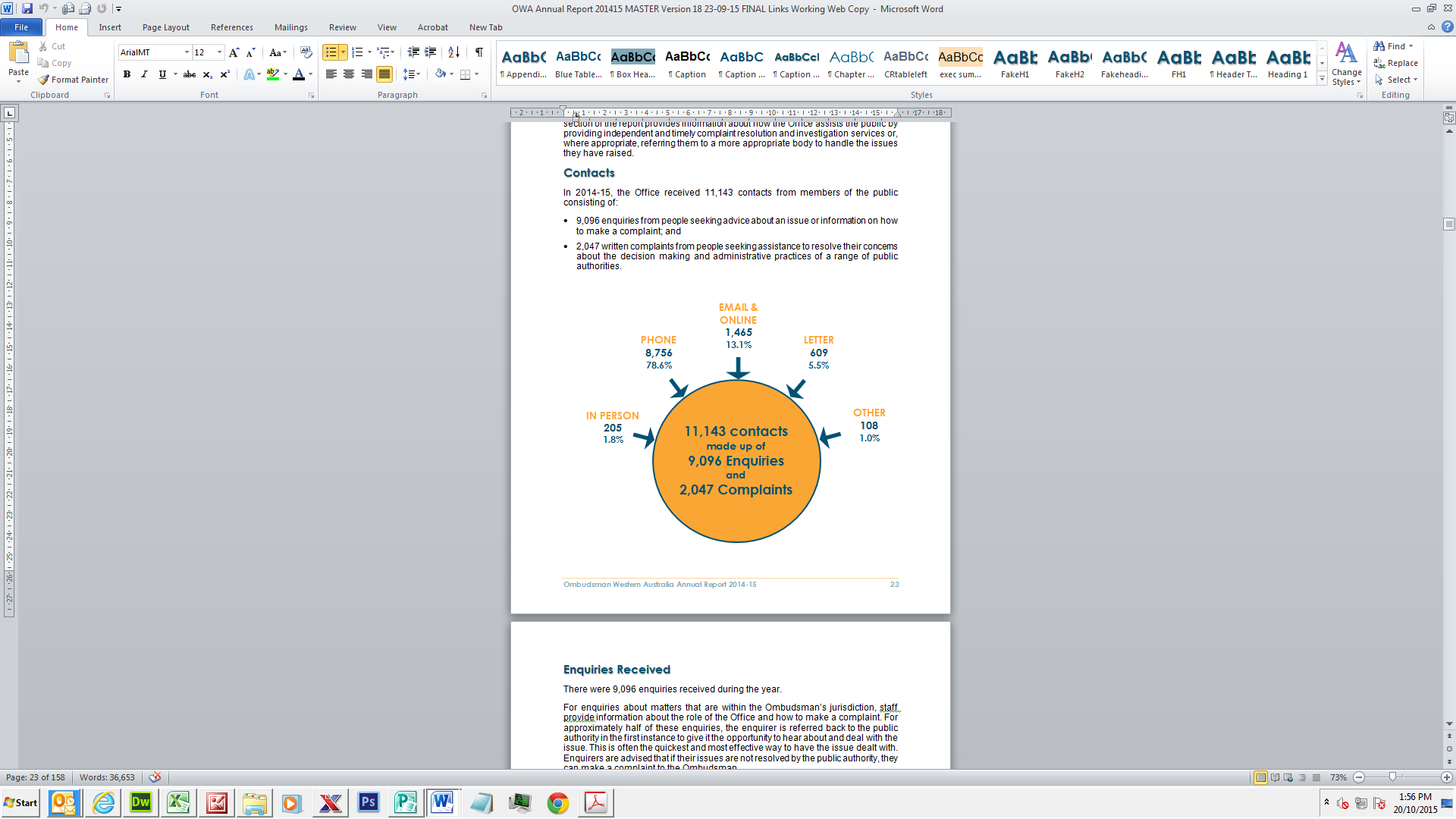Click the Clear Formatting icon
Screen dimensions: 1456x819
pyautogui.click(x=306, y=52)
